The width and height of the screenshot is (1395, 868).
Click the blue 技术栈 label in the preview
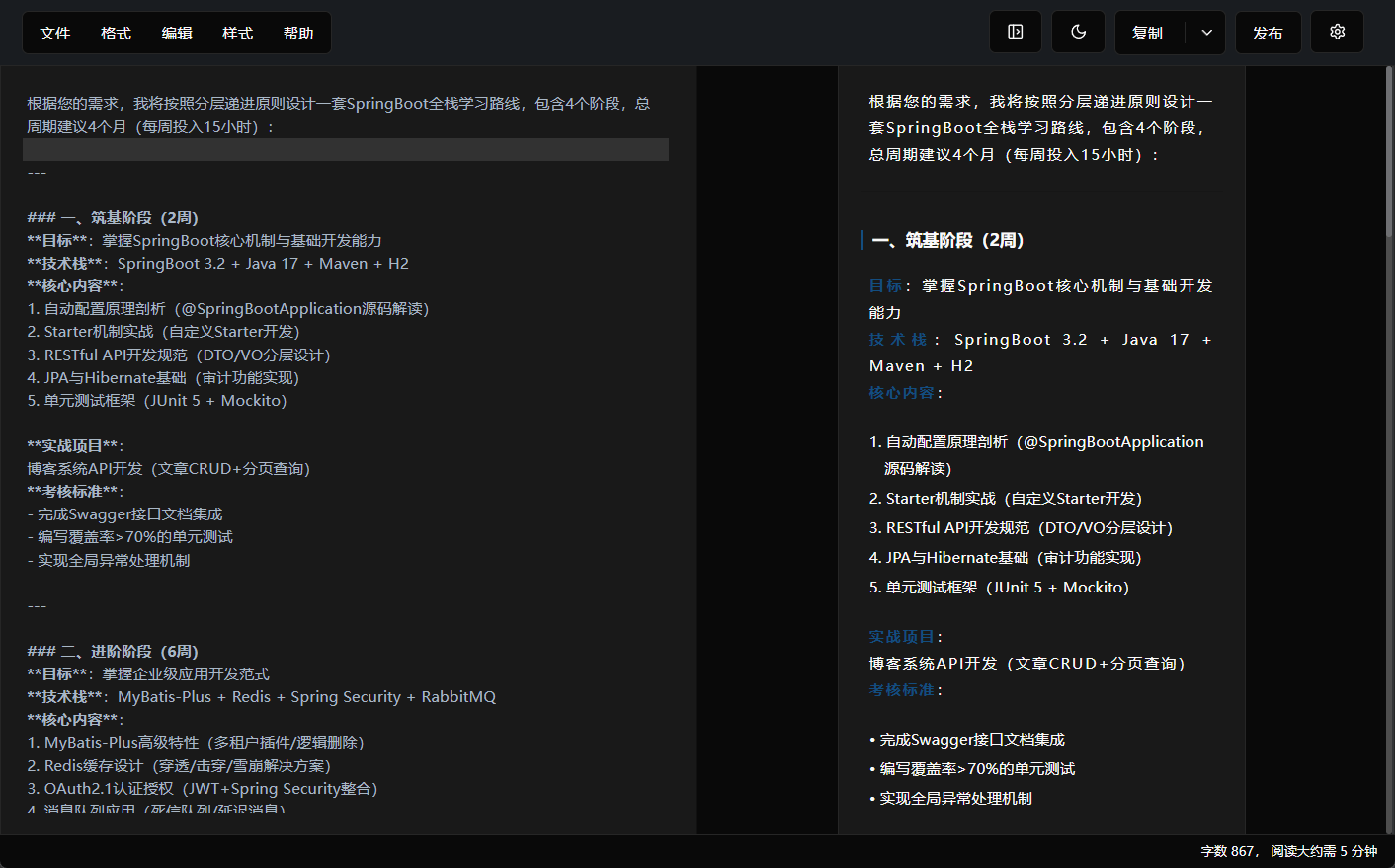[898, 340]
